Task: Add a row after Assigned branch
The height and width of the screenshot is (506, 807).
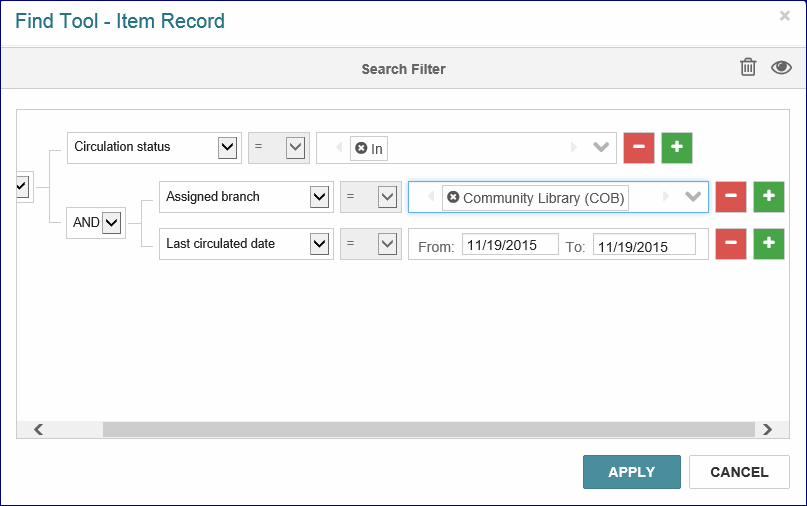Action: [768, 197]
